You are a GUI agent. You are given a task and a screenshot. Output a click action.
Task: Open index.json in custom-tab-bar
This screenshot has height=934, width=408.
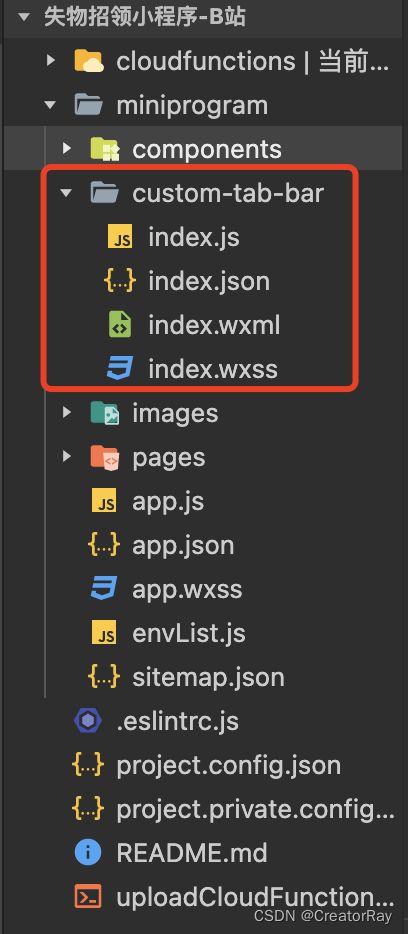pyautogui.click(x=209, y=281)
